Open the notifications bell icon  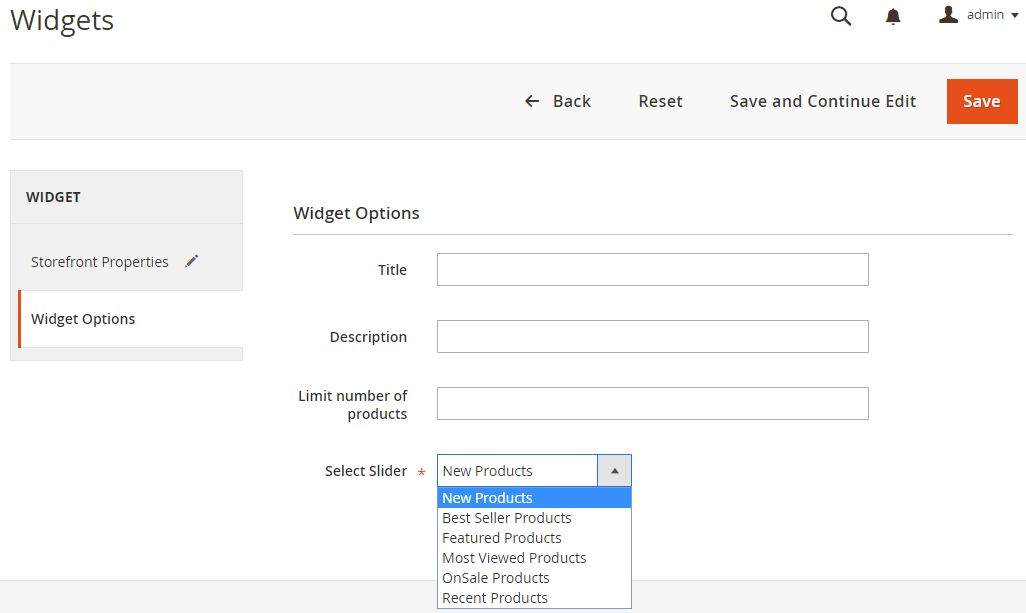pos(893,17)
